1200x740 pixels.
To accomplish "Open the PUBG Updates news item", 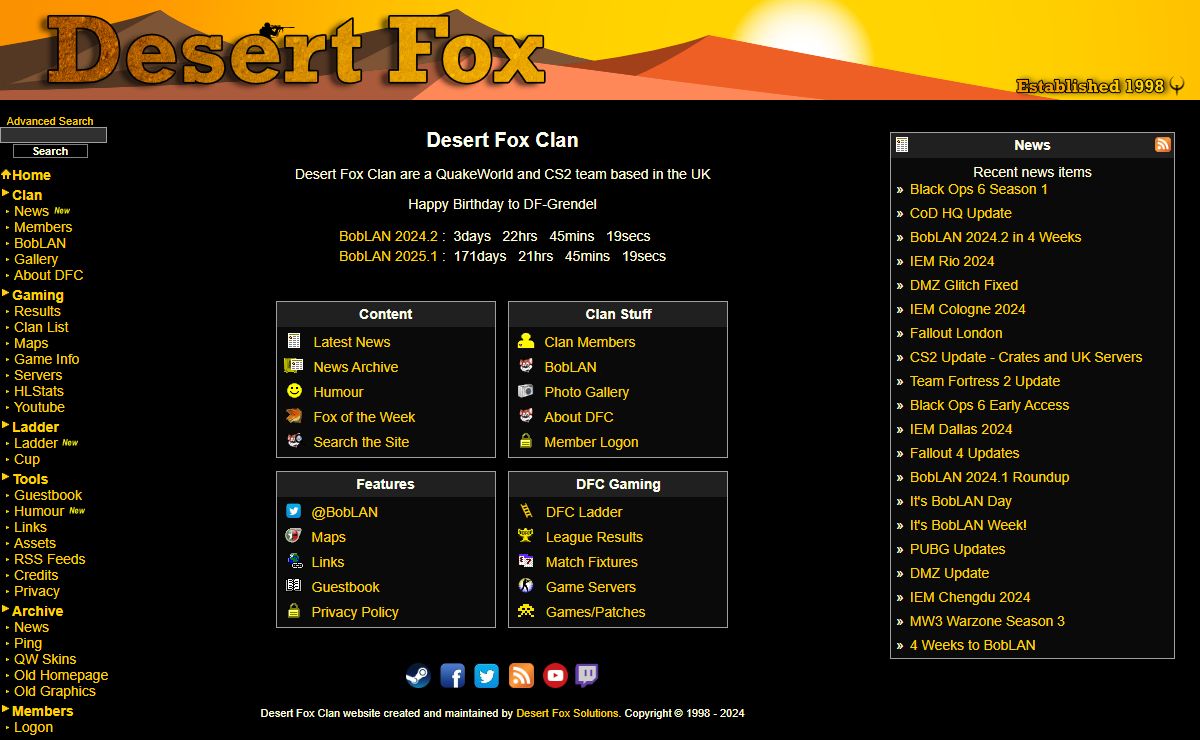I will pyautogui.click(x=958, y=549).
